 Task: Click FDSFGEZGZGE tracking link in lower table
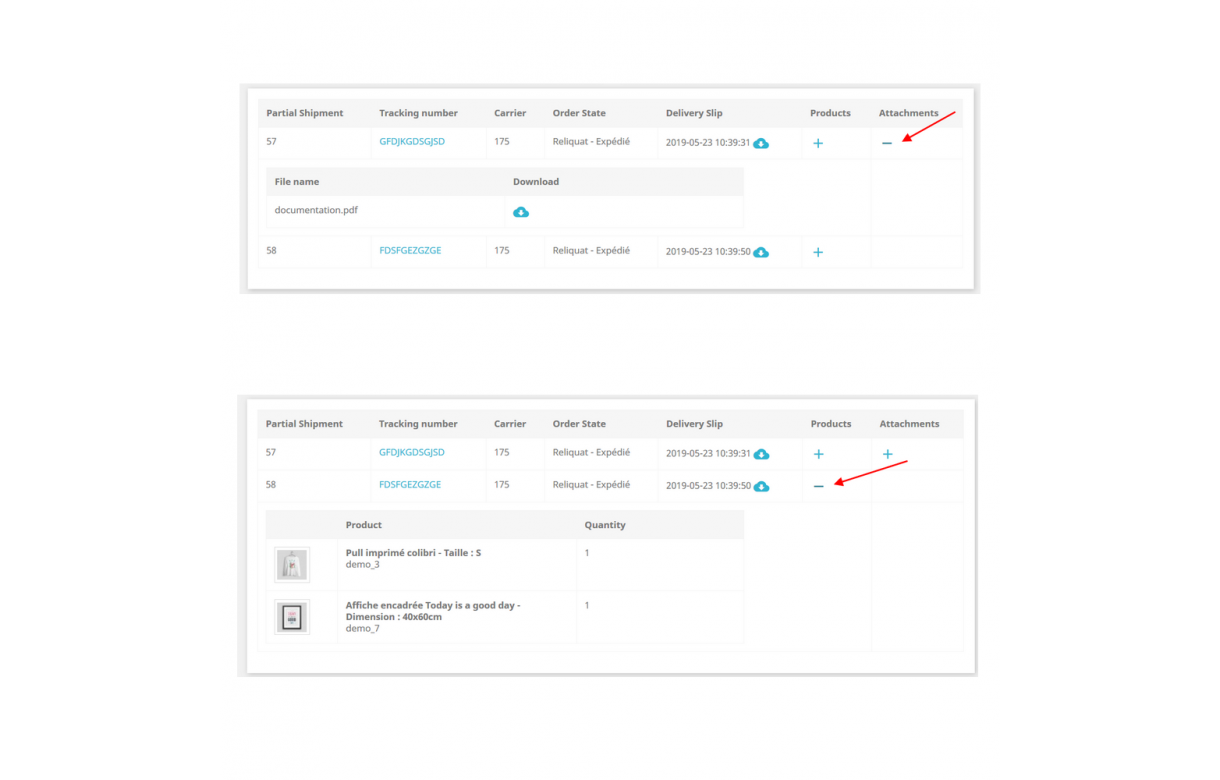click(409, 484)
